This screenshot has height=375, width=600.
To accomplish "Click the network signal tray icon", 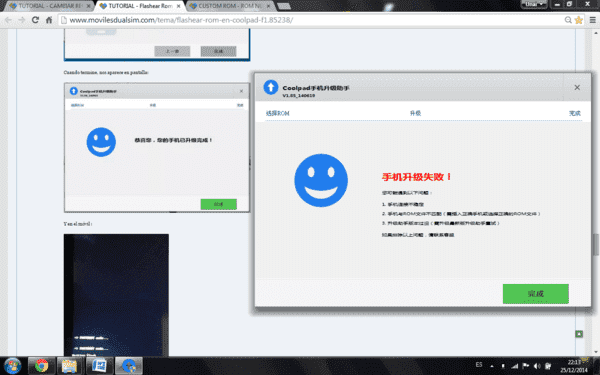I will (x=515, y=366).
